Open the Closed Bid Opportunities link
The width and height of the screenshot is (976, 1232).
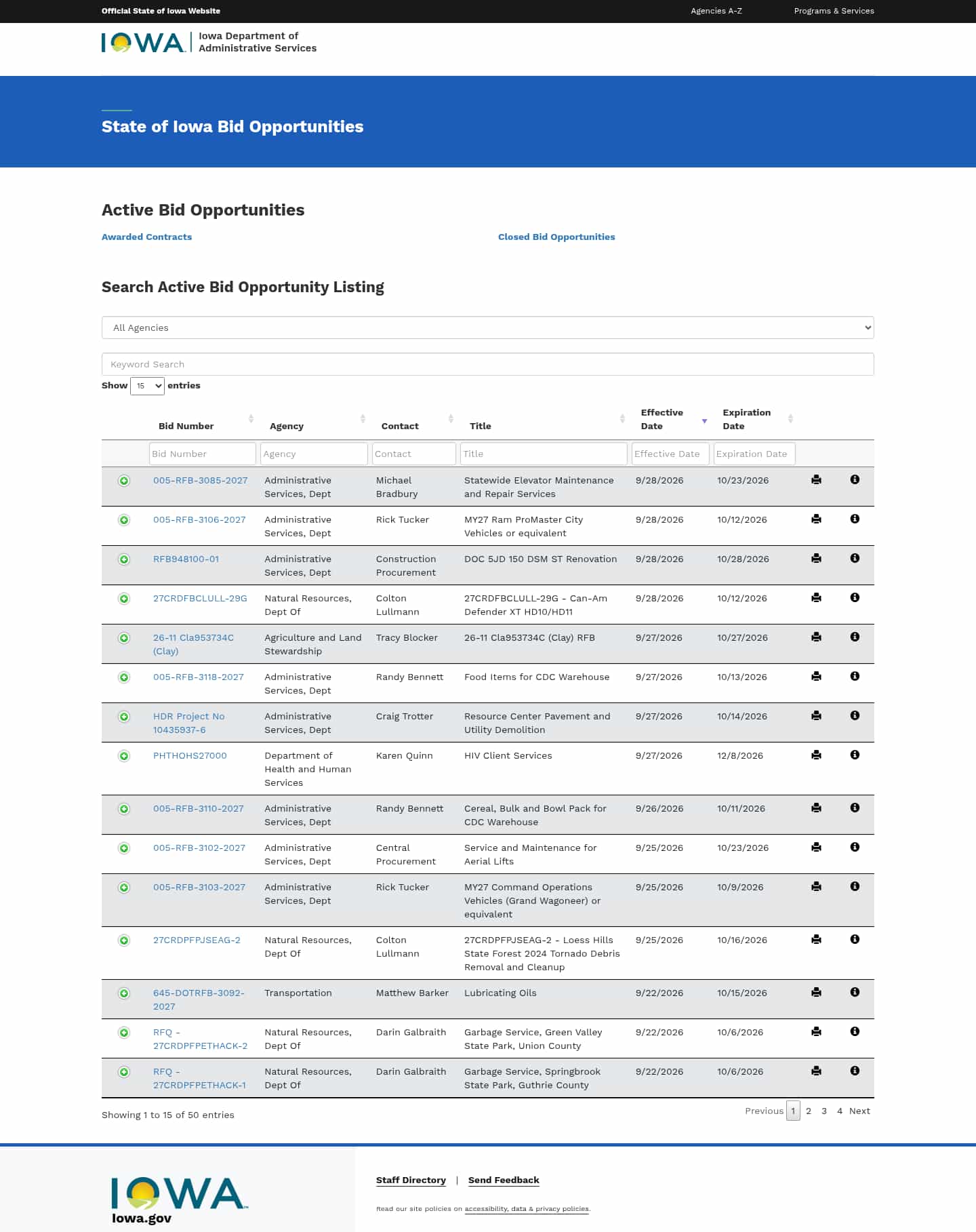[x=556, y=237]
